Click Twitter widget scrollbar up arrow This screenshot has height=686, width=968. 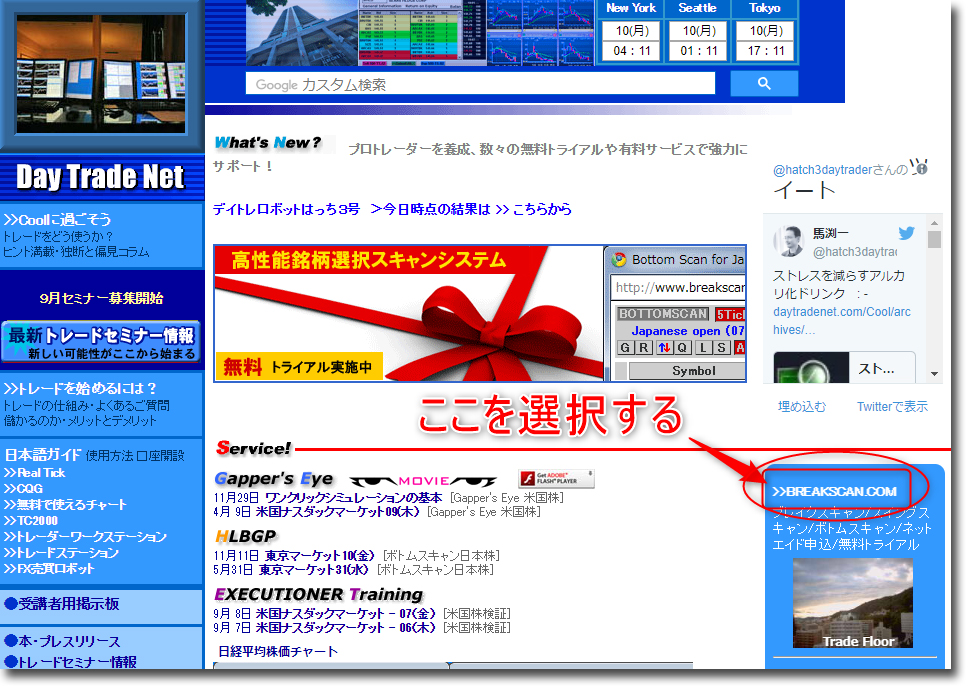pos(934,223)
